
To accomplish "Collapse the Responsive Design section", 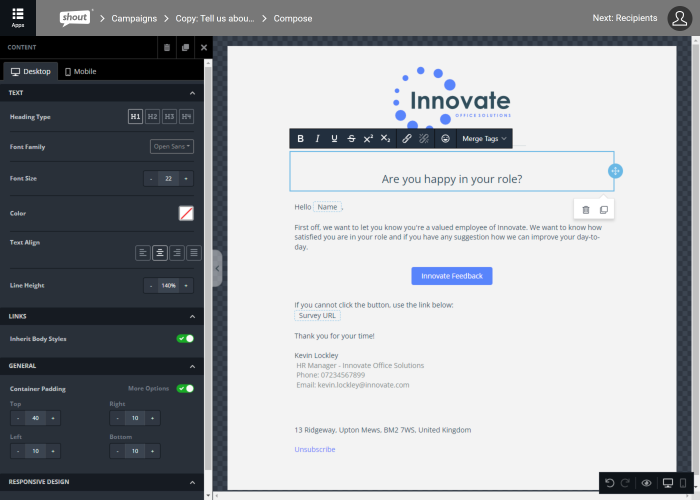I will pyautogui.click(x=192, y=482).
